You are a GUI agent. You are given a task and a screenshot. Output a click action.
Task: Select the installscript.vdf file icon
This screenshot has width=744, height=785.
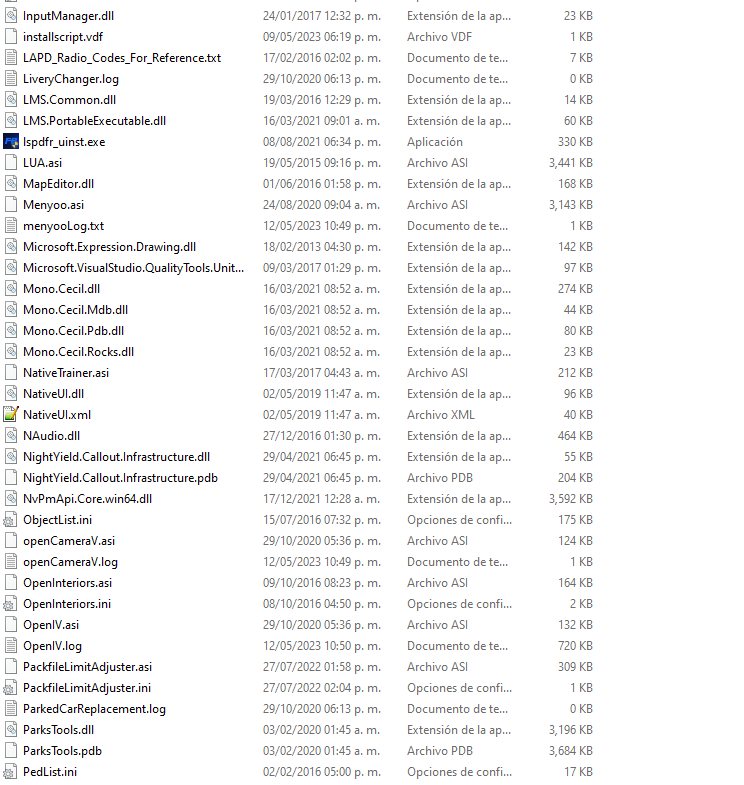pos(11,37)
